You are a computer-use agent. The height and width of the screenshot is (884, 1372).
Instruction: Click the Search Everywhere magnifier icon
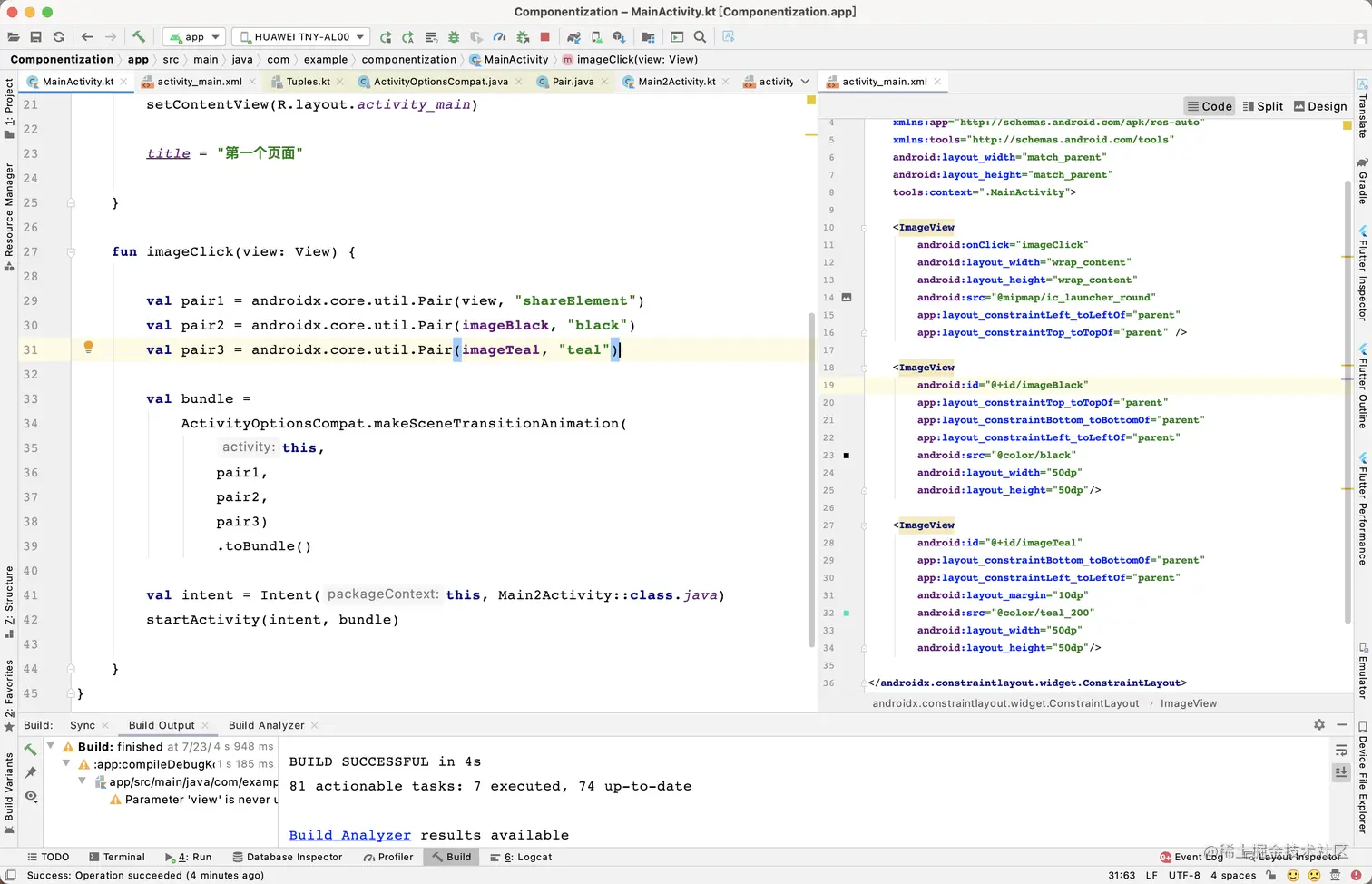700,37
